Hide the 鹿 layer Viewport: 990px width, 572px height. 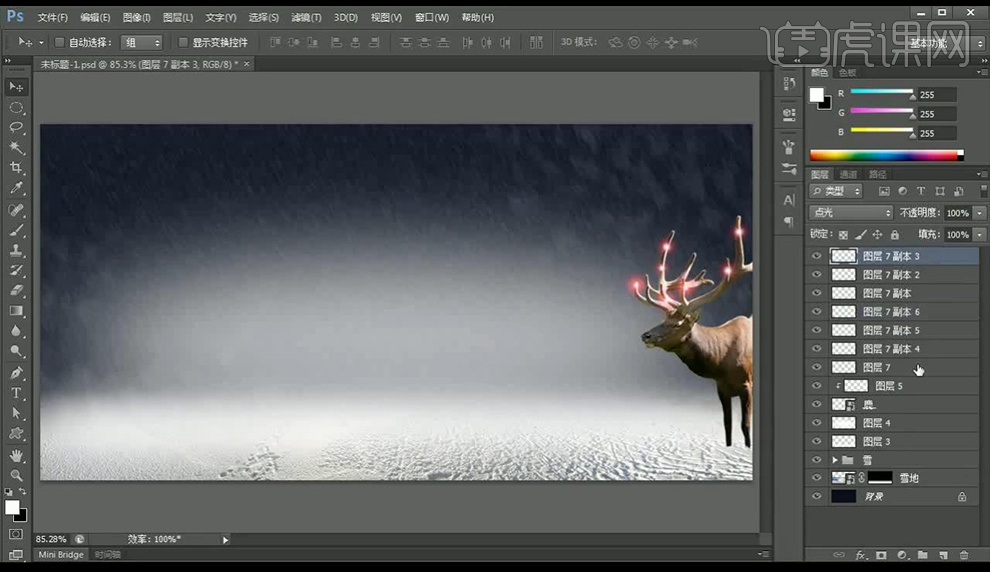816,404
